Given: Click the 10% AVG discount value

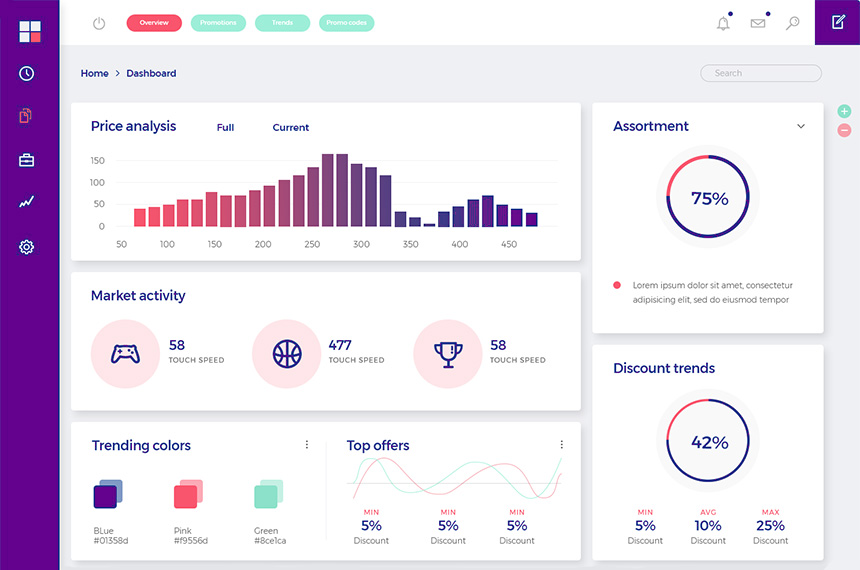Looking at the screenshot, I should tap(708, 526).
